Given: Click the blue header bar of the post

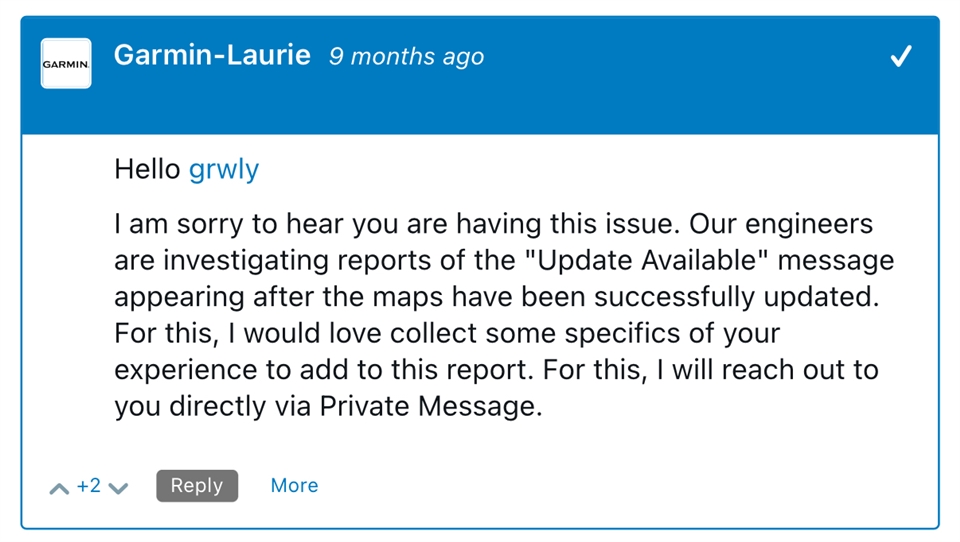Looking at the screenshot, I should [x=480, y=75].
